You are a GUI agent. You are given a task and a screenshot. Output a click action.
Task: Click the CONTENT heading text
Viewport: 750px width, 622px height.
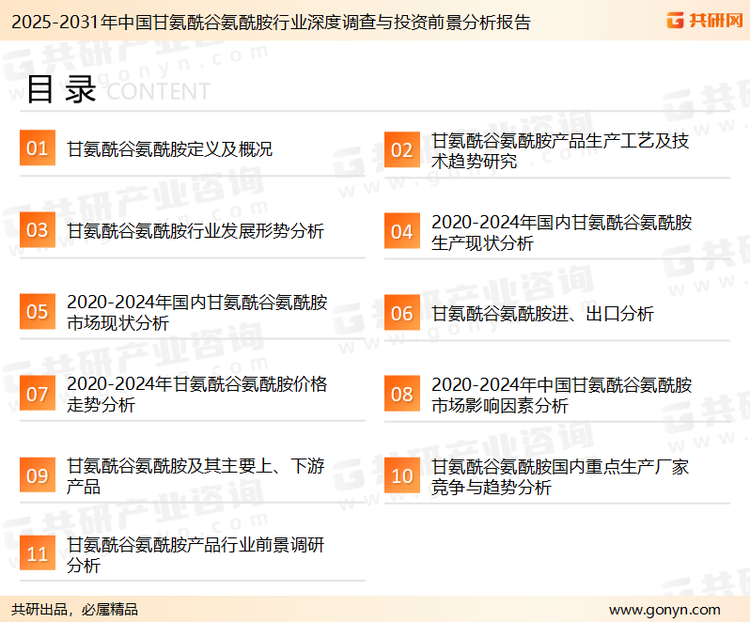(x=158, y=91)
